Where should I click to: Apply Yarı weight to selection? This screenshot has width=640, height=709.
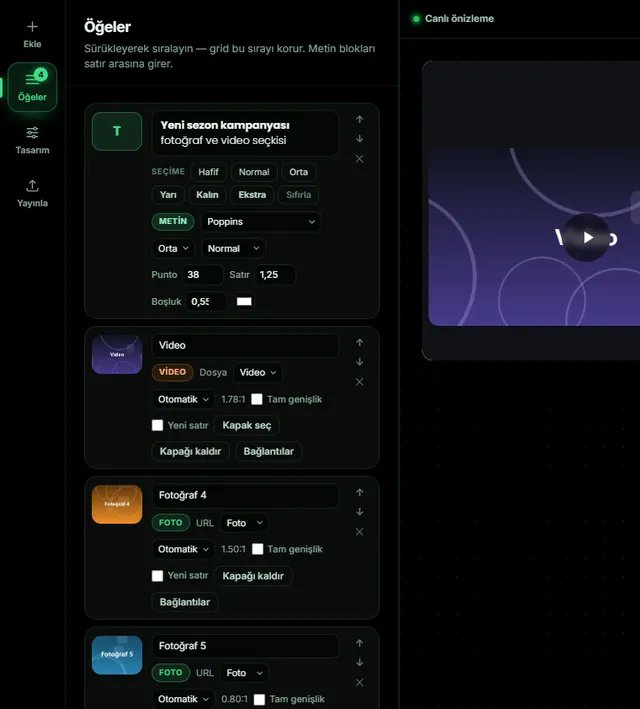coord(168,194)
